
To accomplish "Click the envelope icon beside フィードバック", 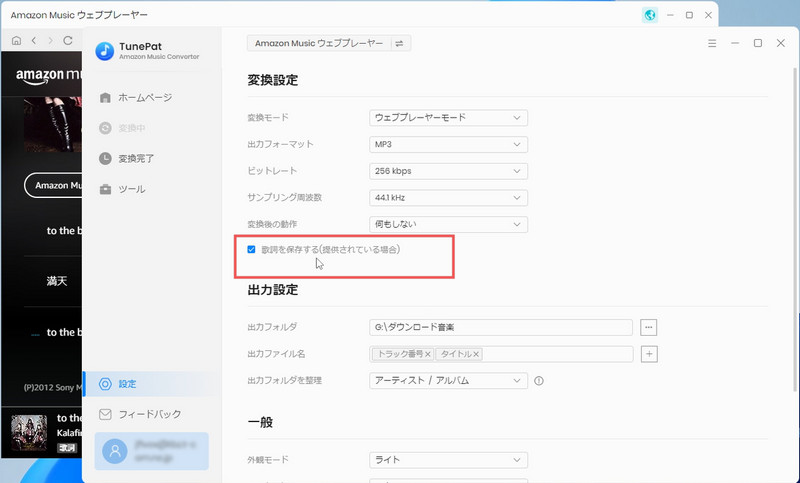I will 105,414.
